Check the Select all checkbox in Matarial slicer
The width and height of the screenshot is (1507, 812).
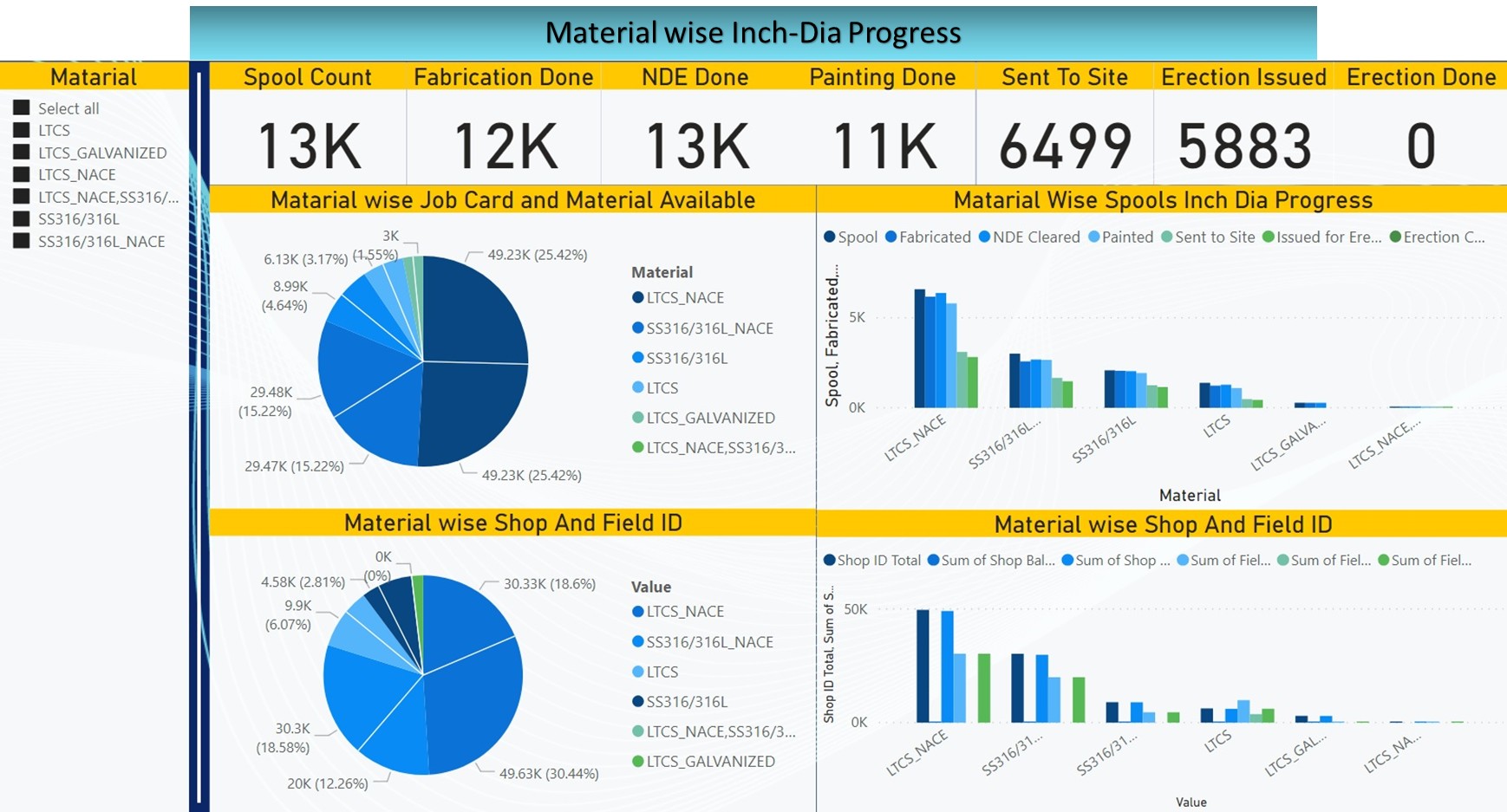(22, 108)
